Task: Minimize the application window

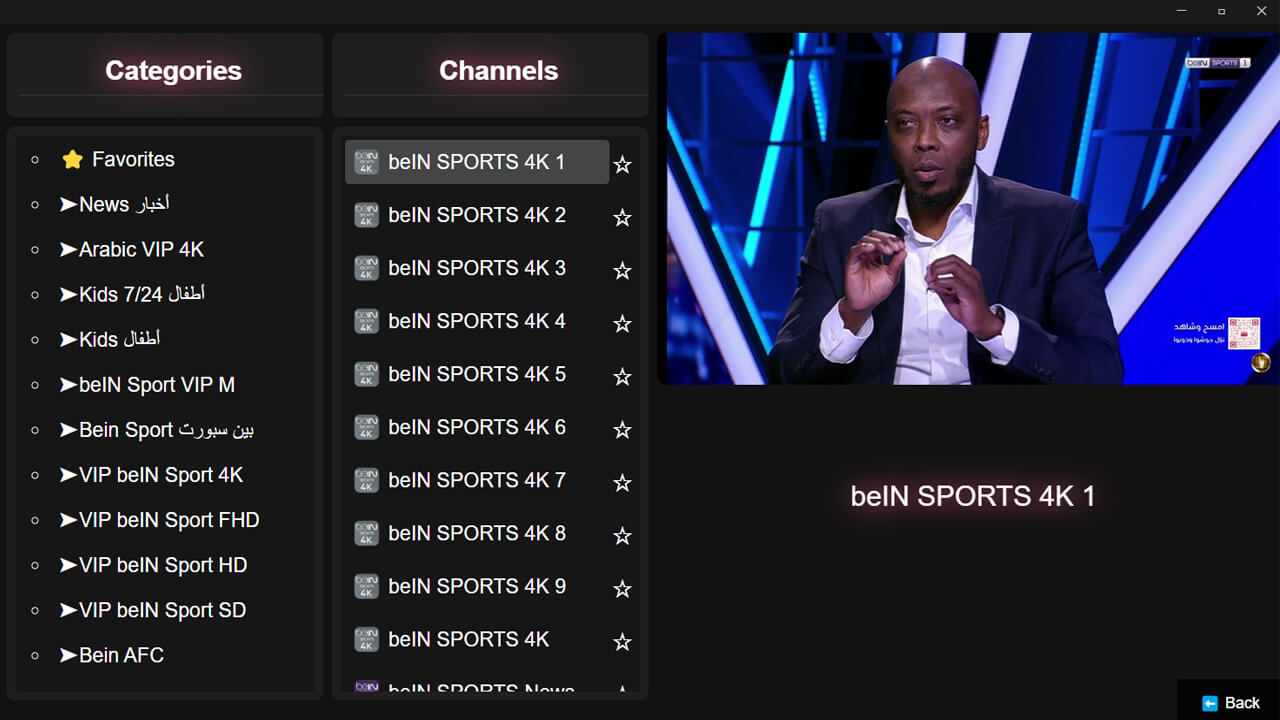Action: (x=1182, y=11)
